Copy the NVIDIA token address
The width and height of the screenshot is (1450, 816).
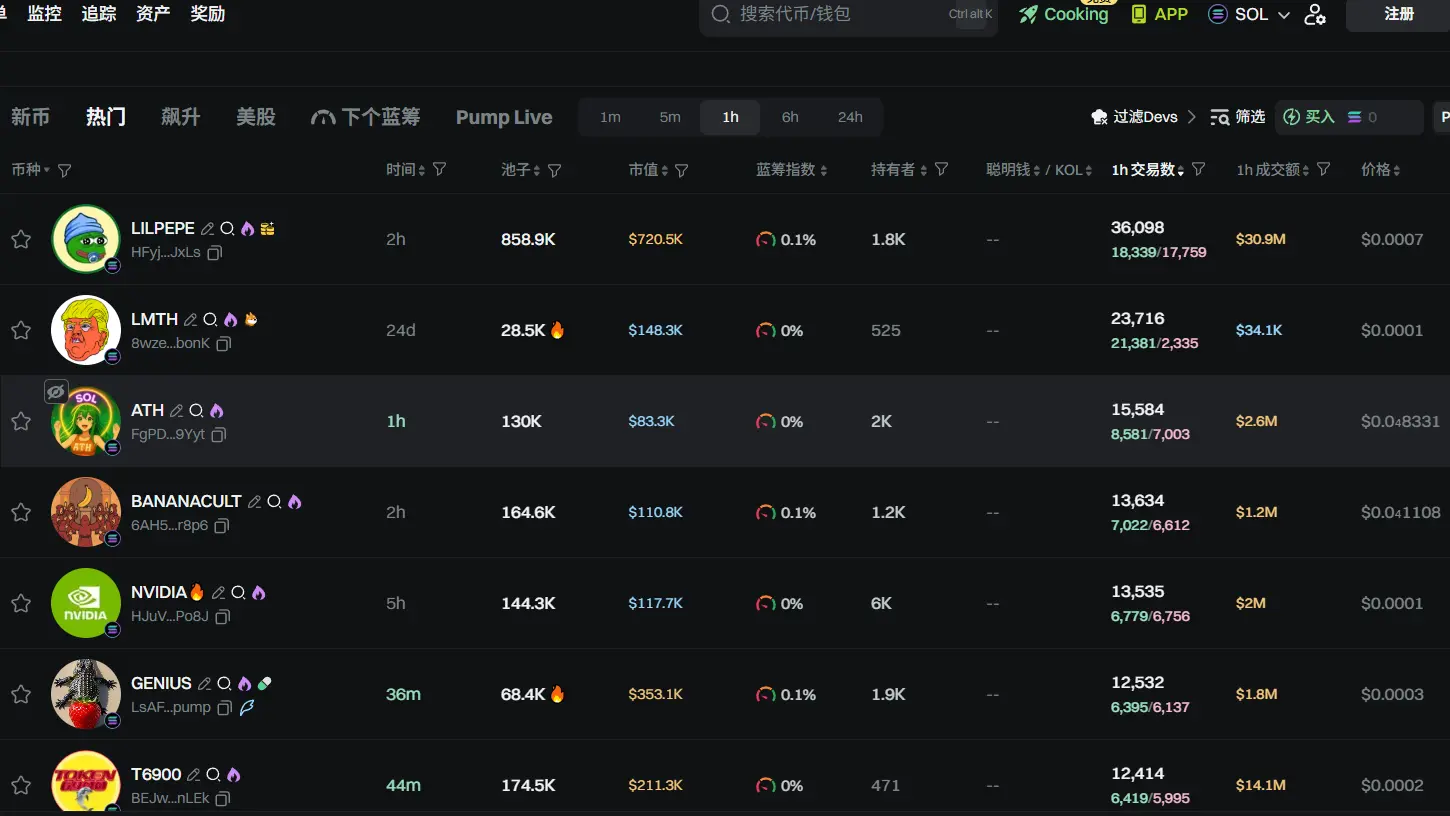coord(223,617)
